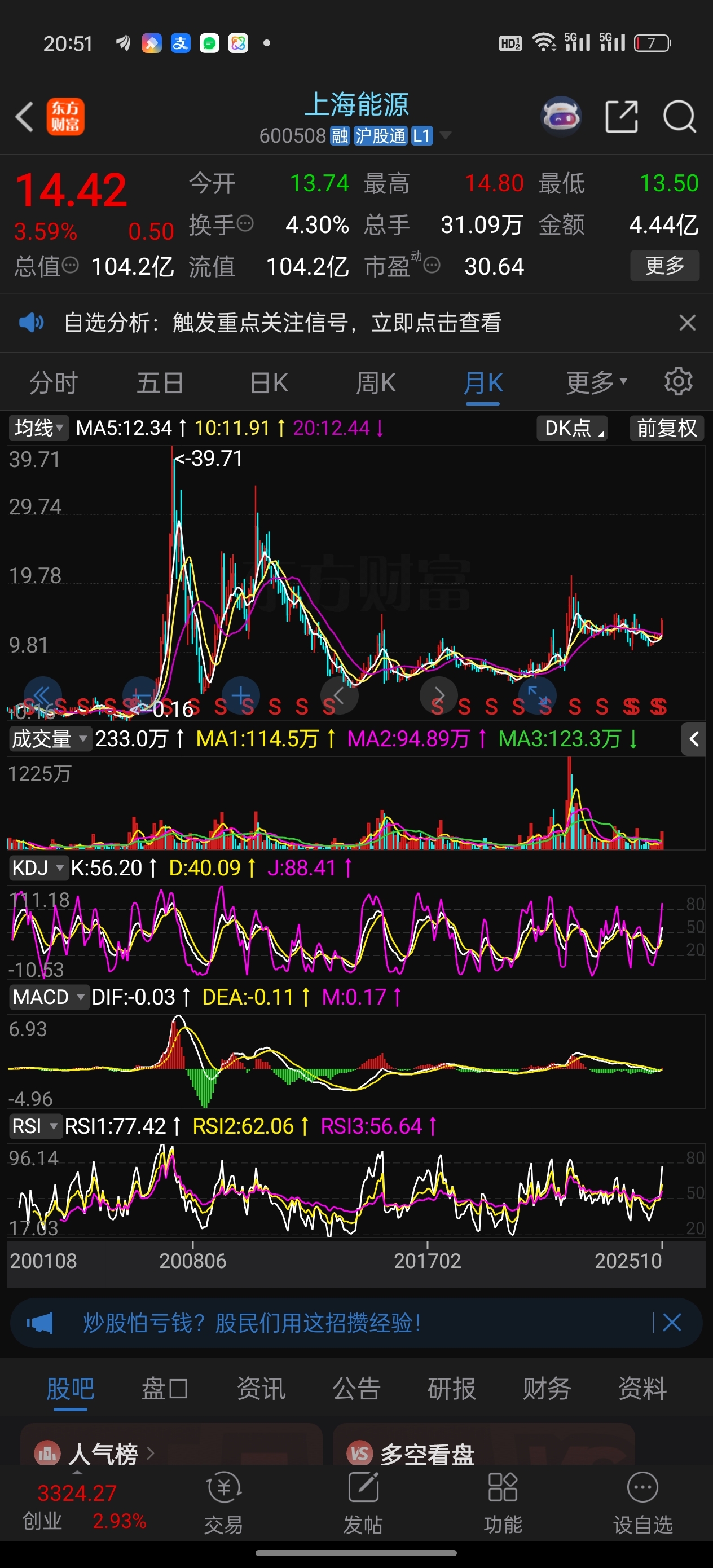Expand the stock code dropdown triangle
This screenshot has height=1568, width=713.
446,135
